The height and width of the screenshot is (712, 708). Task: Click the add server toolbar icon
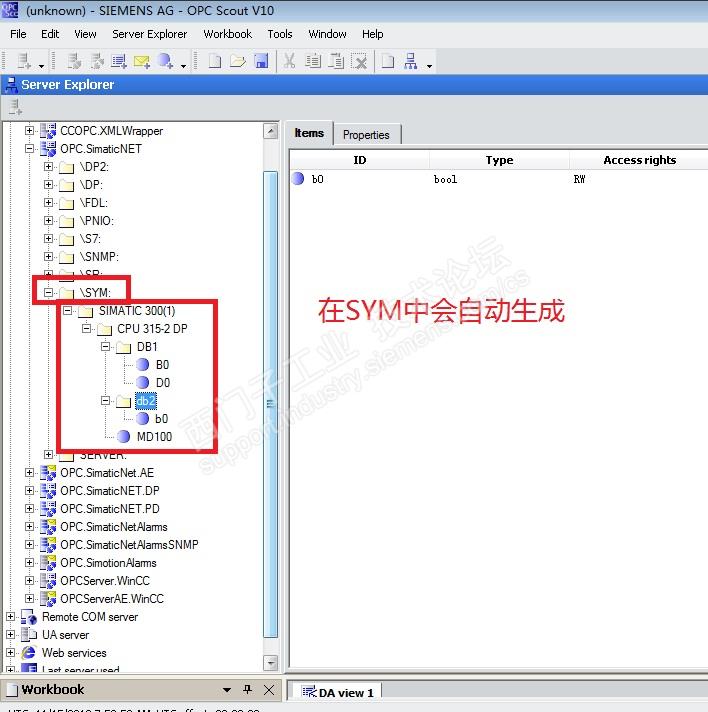[24, 61]
